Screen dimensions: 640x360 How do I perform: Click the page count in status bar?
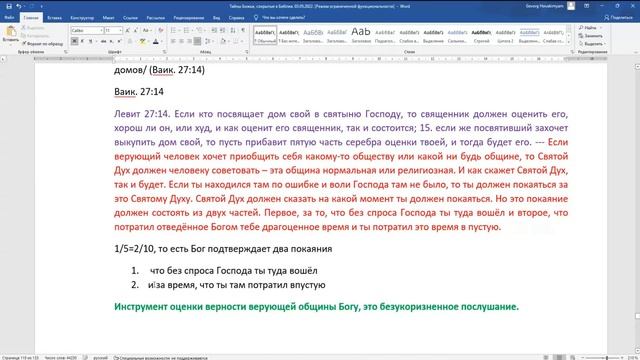tap(20, 358)
